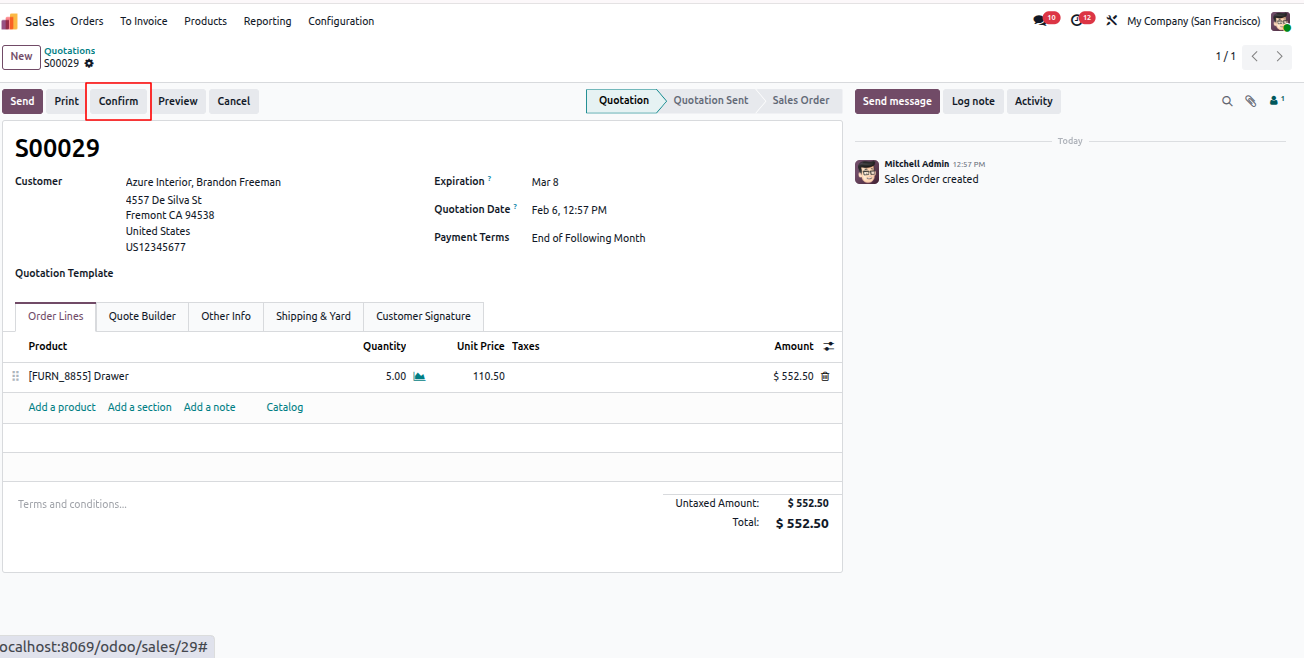The image size is (1304, 658).
Task: Switch to the Other Info tab
Action: [x=226, y=316]
